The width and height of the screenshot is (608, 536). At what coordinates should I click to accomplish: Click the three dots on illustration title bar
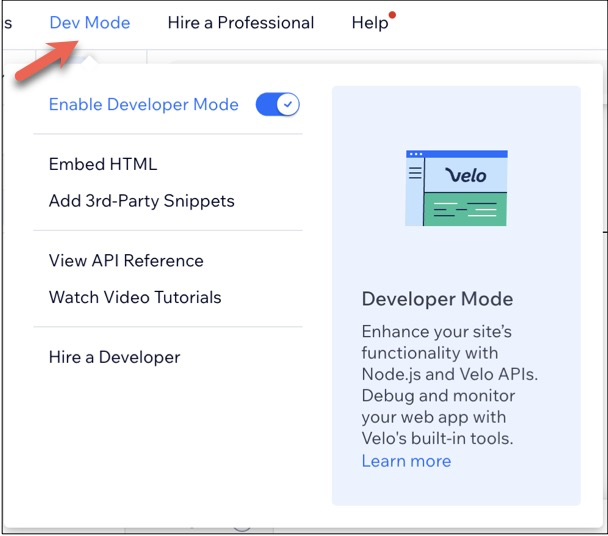click(416, 154)
